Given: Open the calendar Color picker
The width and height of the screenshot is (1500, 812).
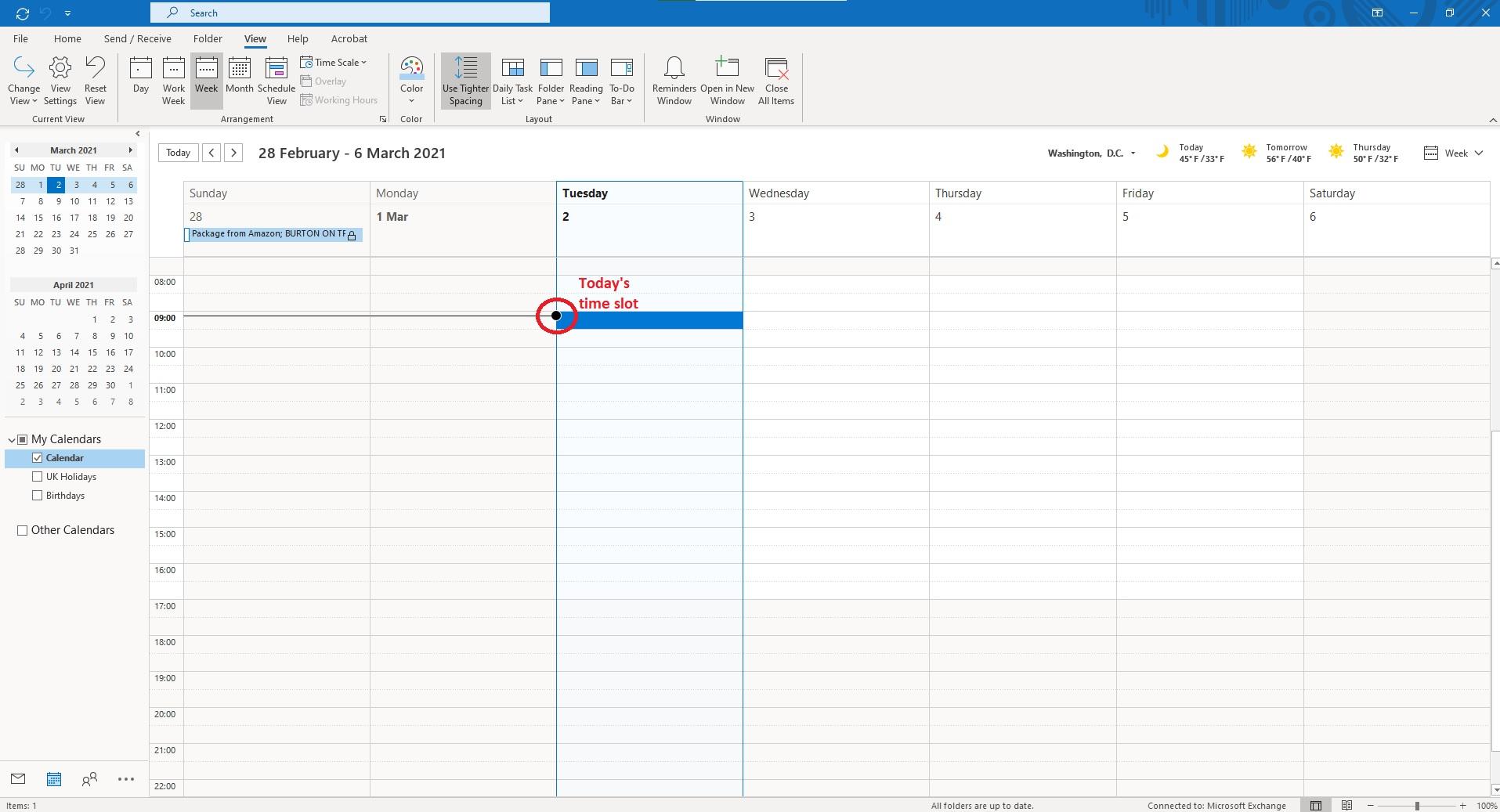Looking at the screenshot, I should coord(411,81).
